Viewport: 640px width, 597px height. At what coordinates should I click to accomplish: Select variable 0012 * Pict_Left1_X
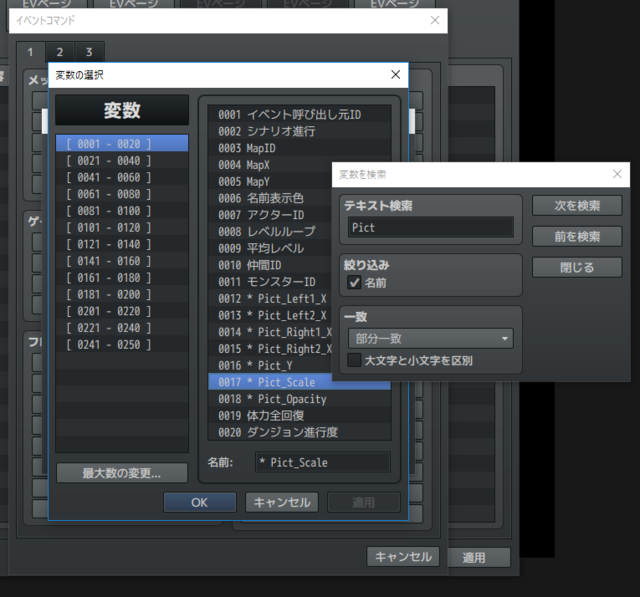pos(270,298)
